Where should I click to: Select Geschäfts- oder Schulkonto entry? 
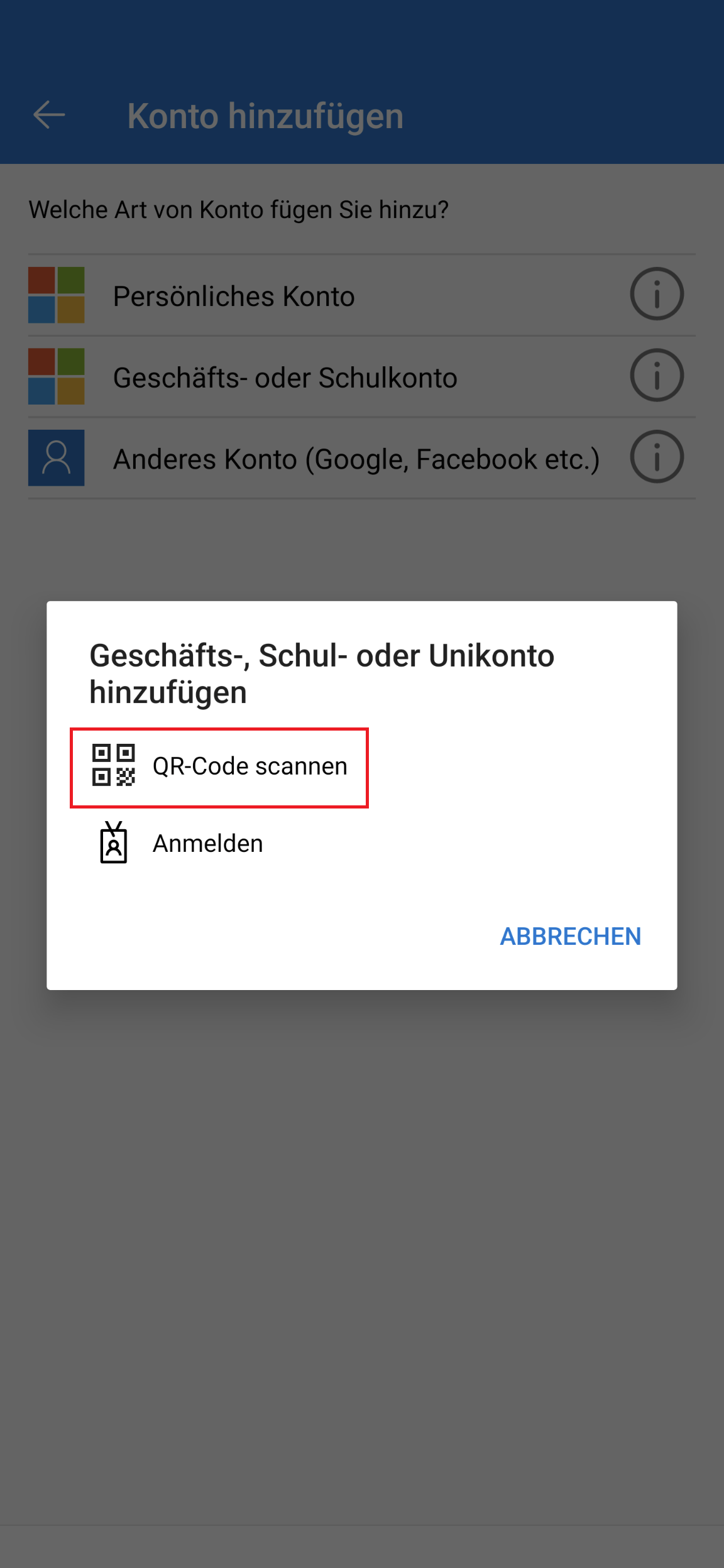[362, 376]
